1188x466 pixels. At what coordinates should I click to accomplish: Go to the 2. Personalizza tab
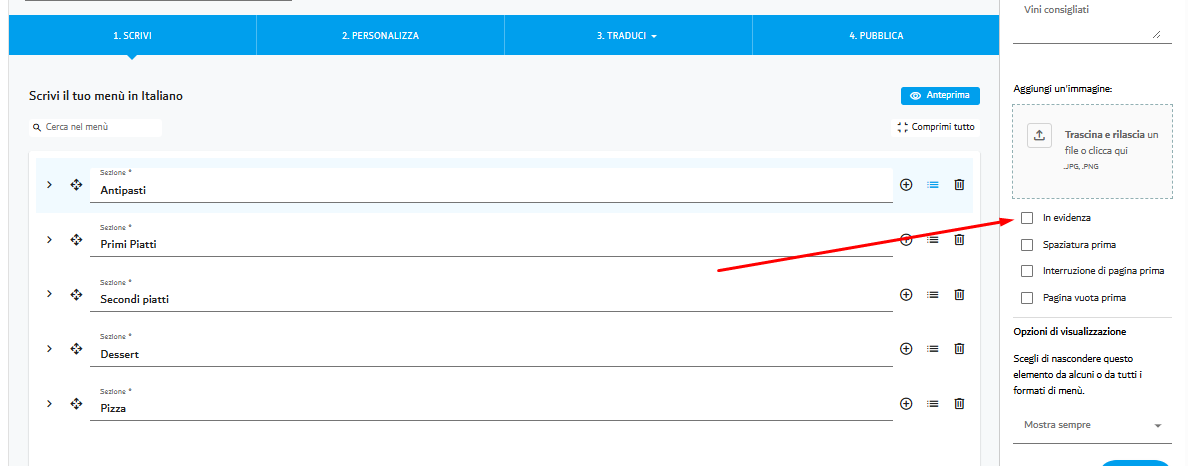pyautogui.click(x=380, y=35)
